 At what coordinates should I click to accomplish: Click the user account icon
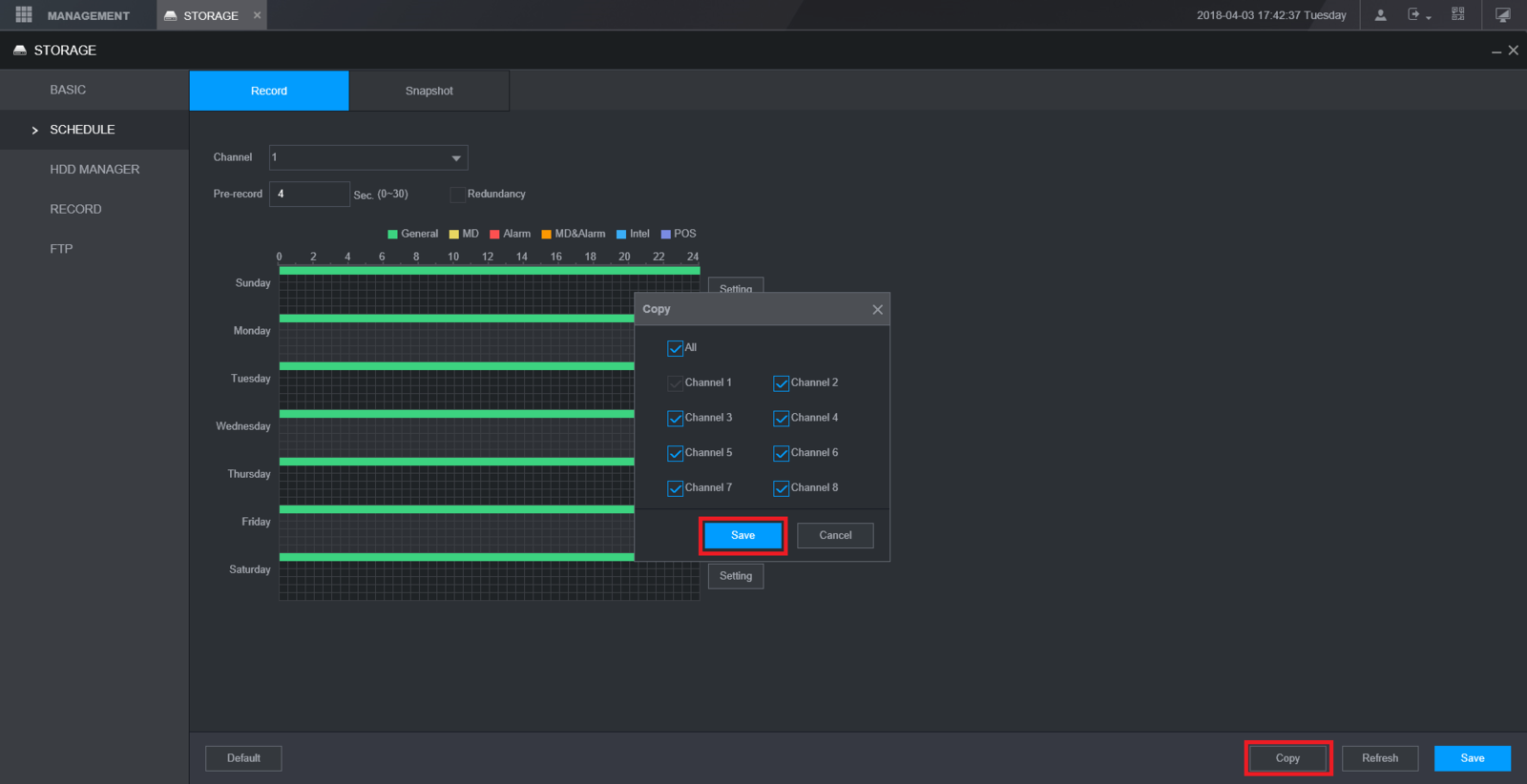click(x=1380, y=15)
